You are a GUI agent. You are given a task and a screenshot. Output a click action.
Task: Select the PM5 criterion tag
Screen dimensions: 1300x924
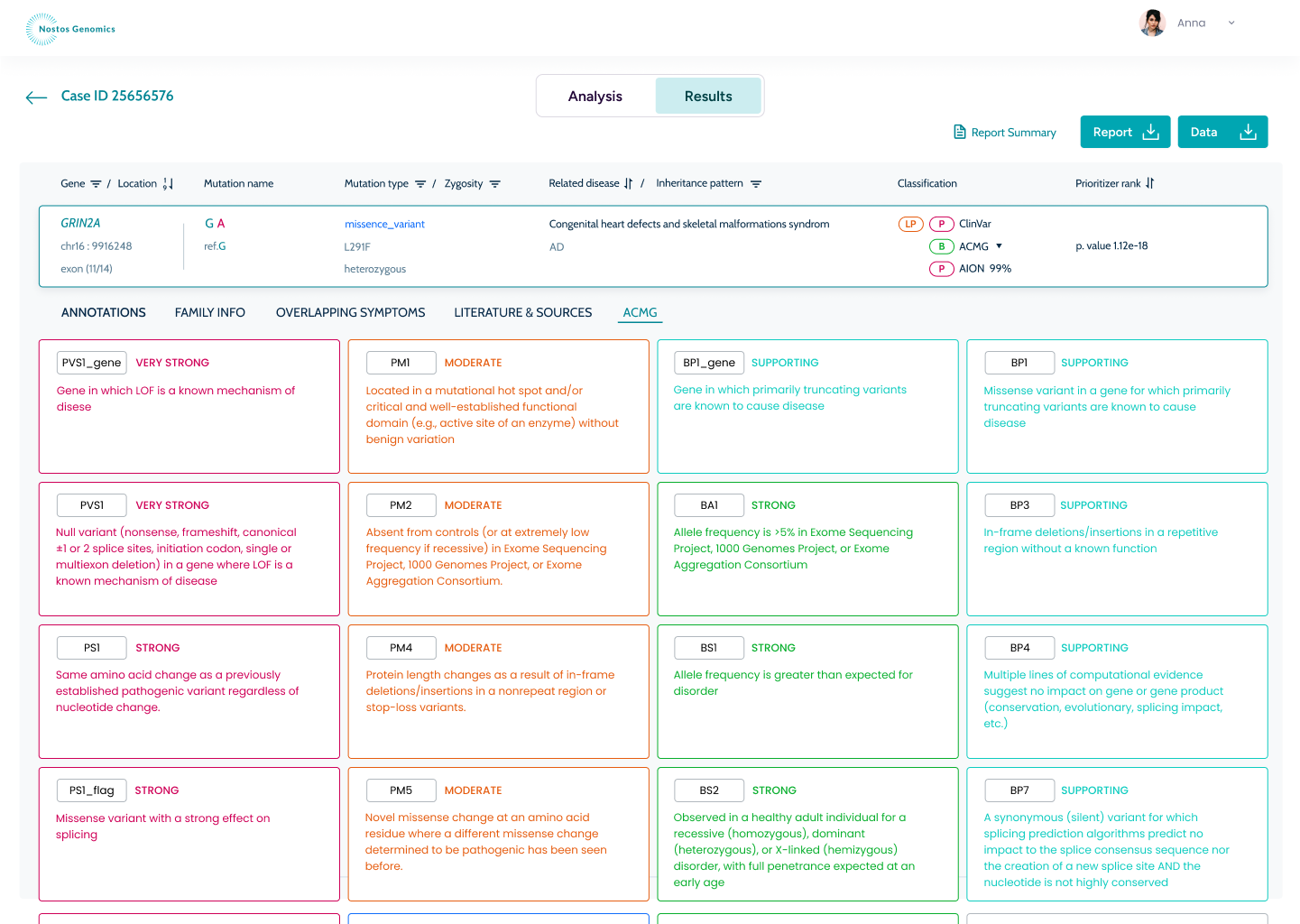pyautogui.click(x=401, y=790)
